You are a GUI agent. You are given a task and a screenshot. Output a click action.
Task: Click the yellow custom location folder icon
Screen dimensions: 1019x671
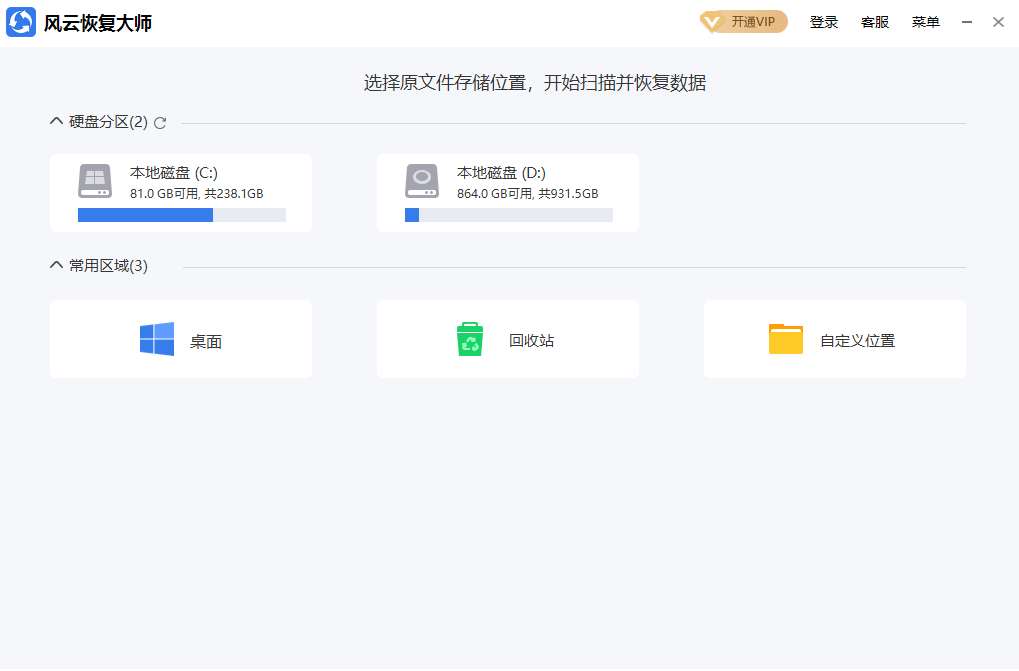pyautogui.click(x=786, y=340)
